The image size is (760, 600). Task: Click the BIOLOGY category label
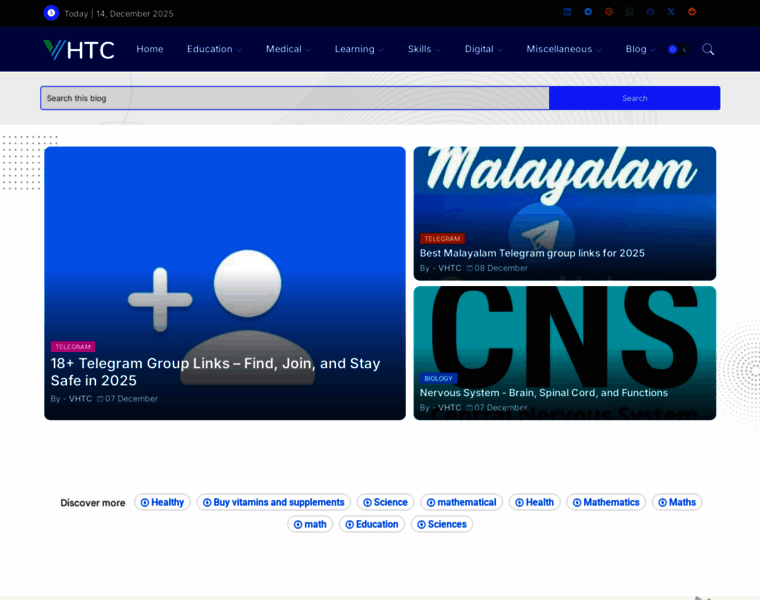pyautogui.click(x=438, y=378)
